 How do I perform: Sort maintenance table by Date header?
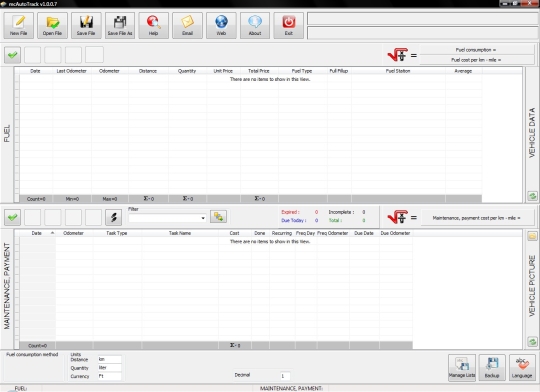(x=37, y=233)
